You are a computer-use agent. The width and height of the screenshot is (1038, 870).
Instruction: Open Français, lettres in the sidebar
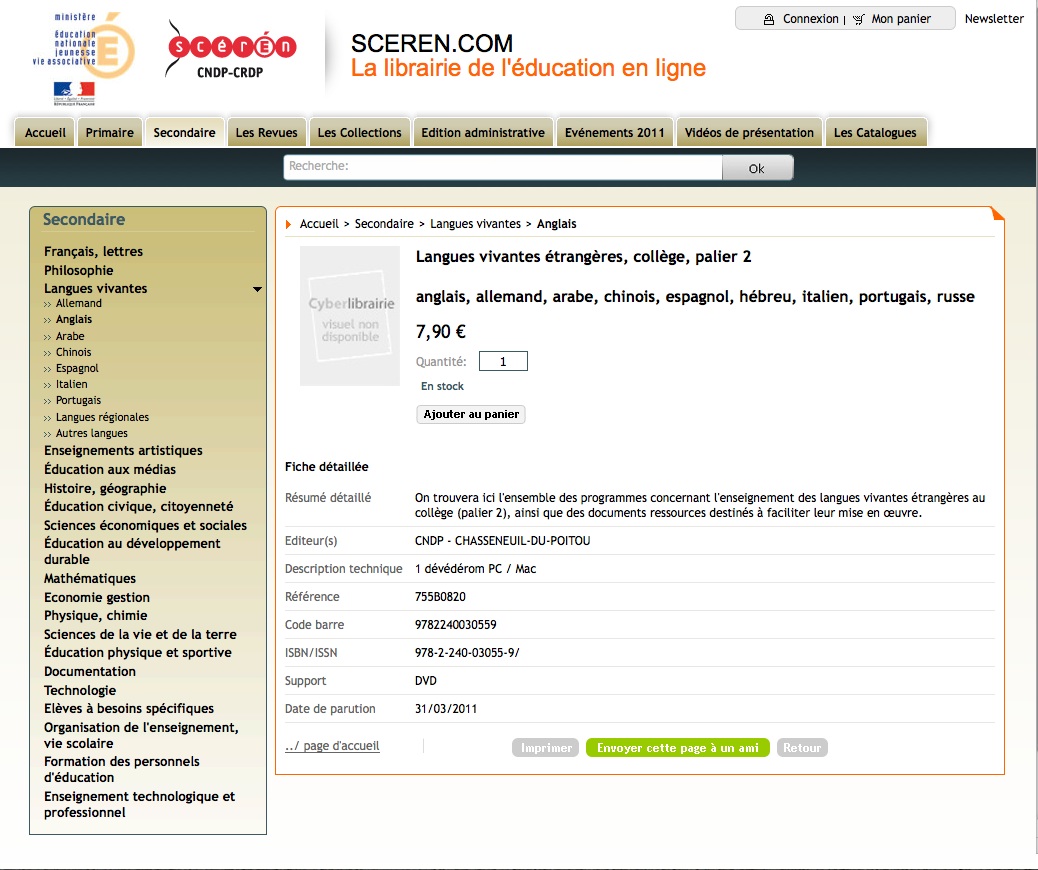(x=93, y=252)
